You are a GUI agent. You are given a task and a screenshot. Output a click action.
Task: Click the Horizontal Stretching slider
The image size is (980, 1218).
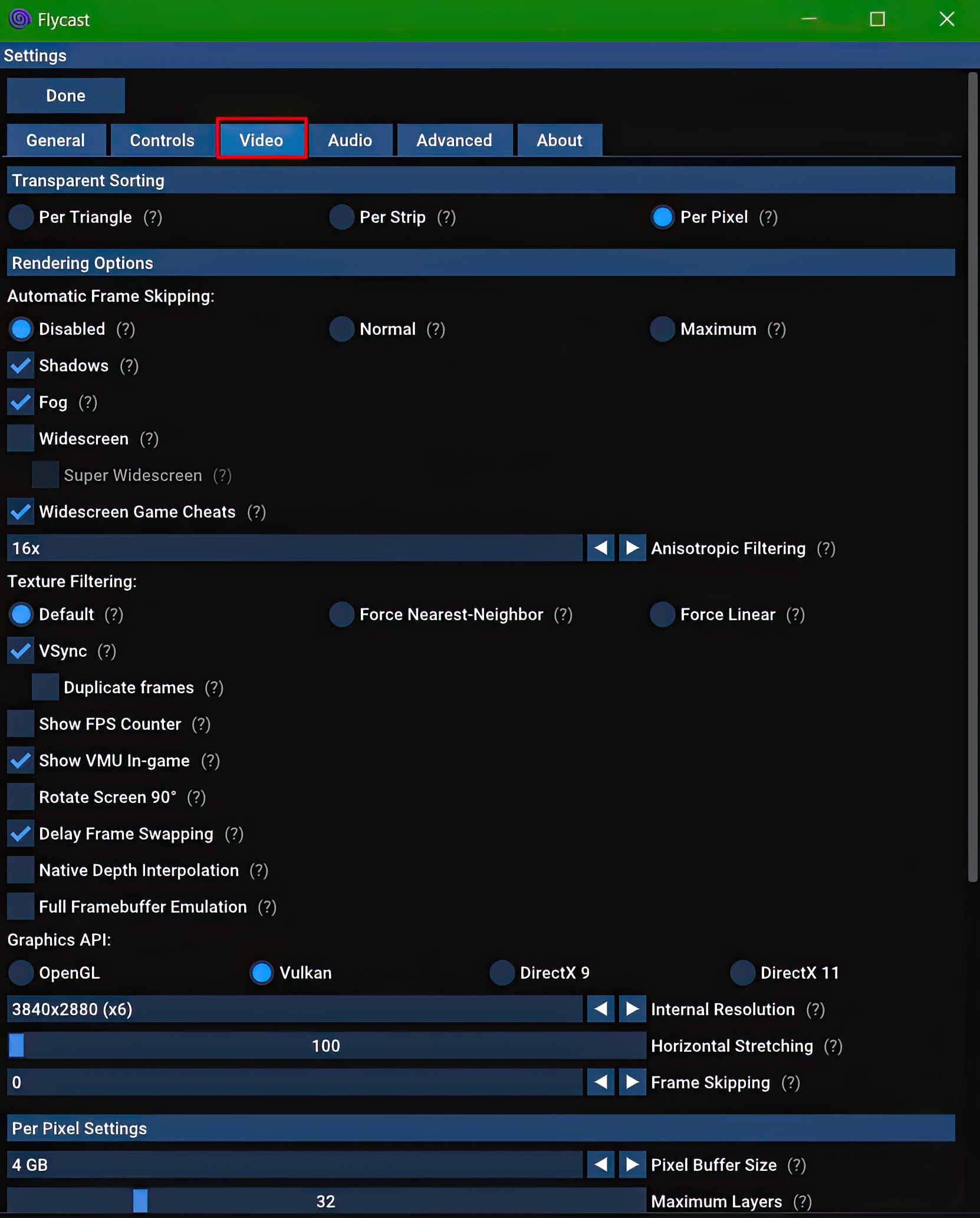tap(326, 1046)
